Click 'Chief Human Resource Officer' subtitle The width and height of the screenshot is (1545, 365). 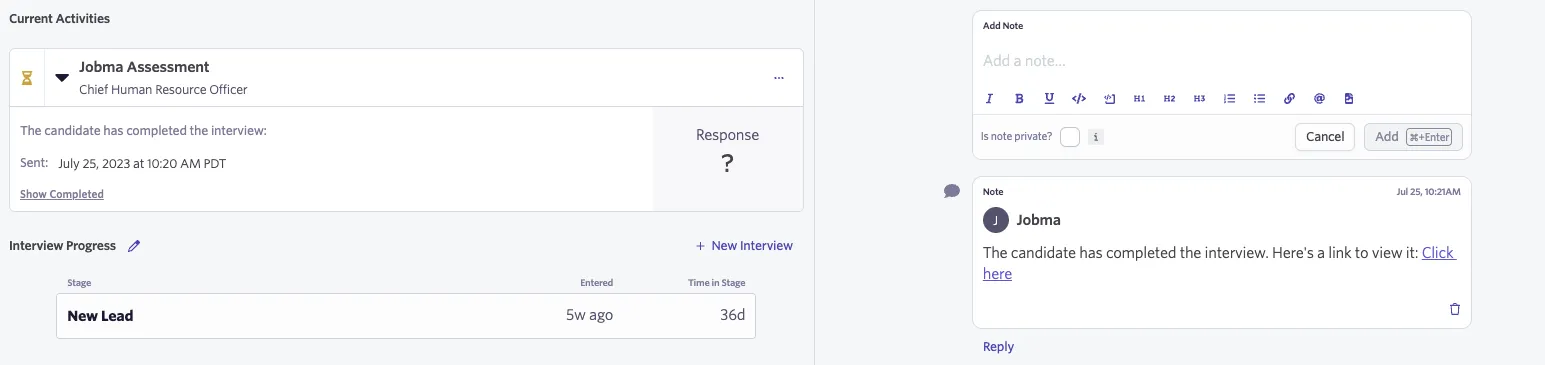[x=163, y=90]
